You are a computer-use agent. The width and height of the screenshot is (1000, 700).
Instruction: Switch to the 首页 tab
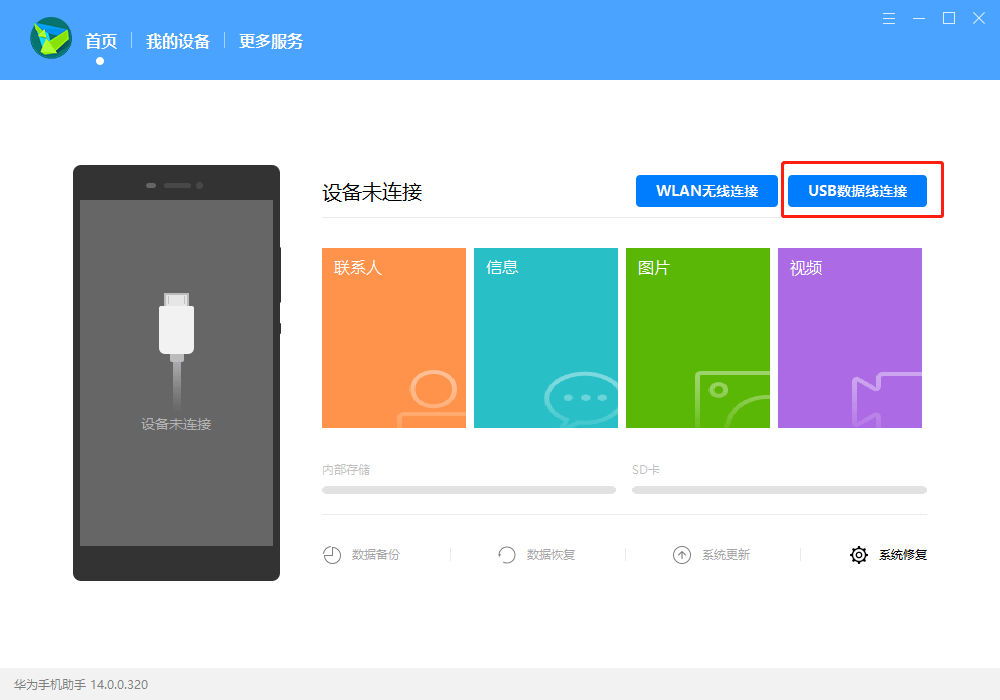tap(101, 41)
